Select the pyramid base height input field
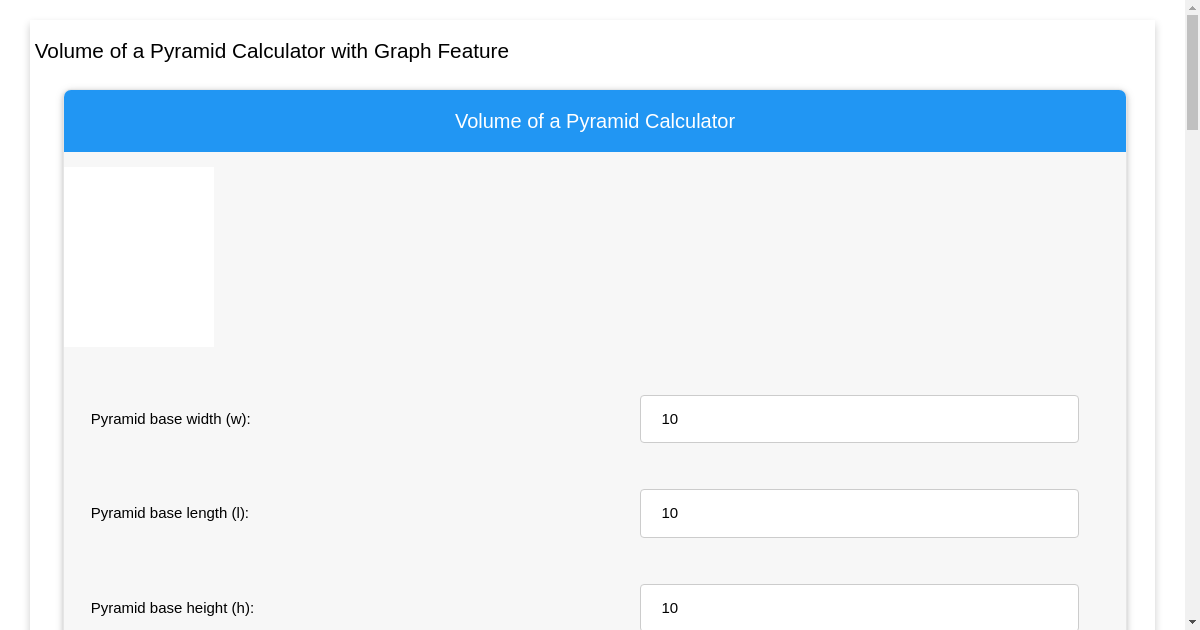 [859, 607]
